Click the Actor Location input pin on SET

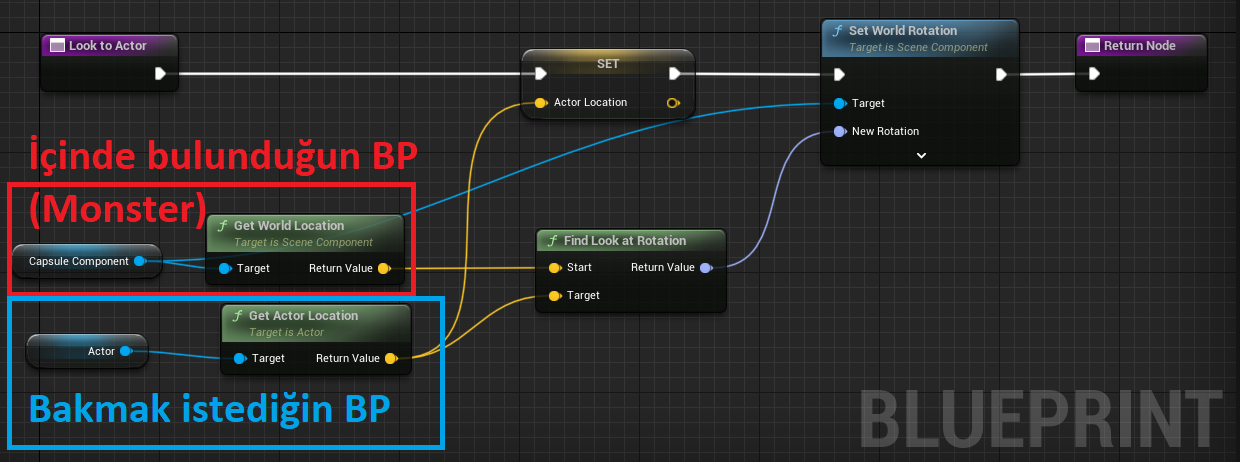541,102
